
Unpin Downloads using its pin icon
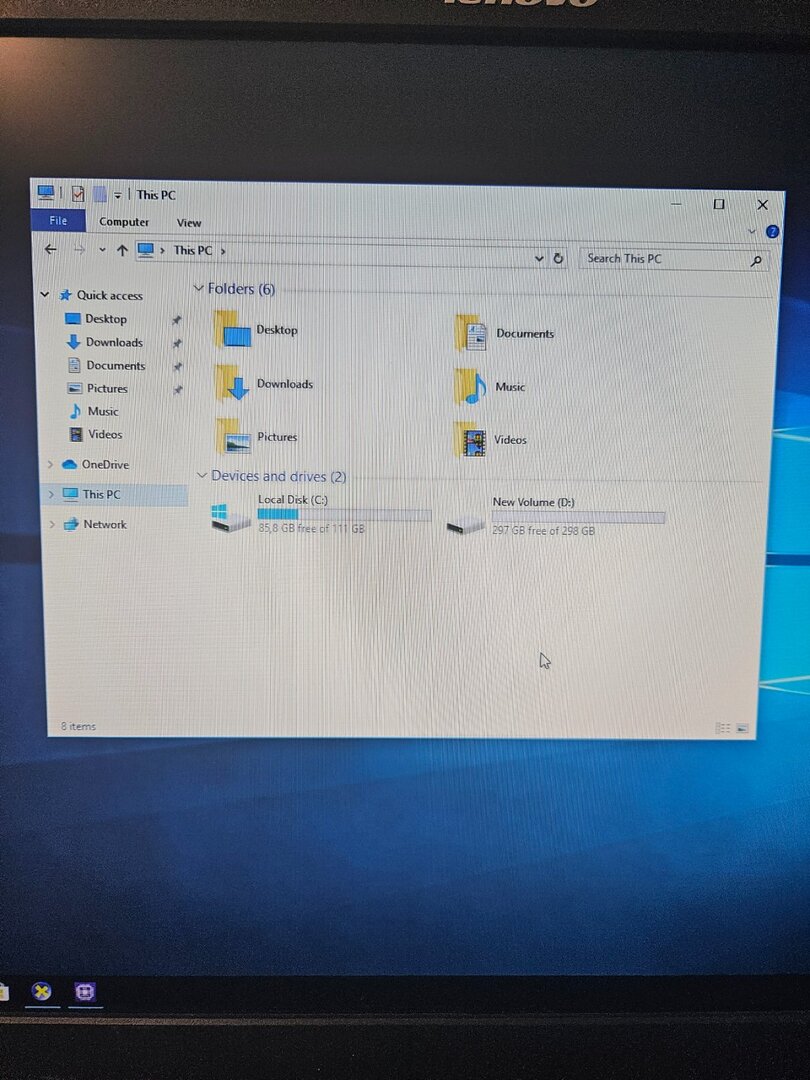(176, 344)
